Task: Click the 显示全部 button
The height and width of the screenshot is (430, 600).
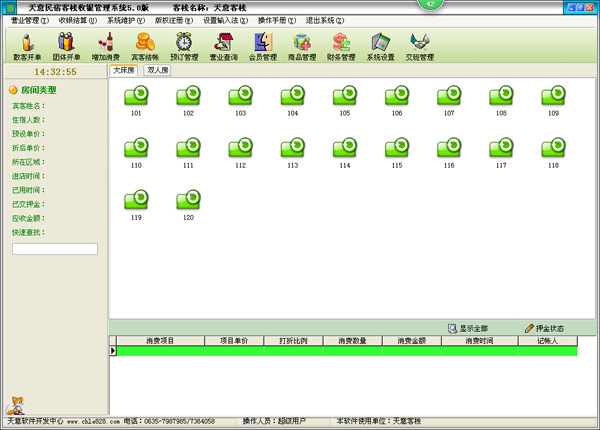Action: pyautogui.click(x=468, y=328)
